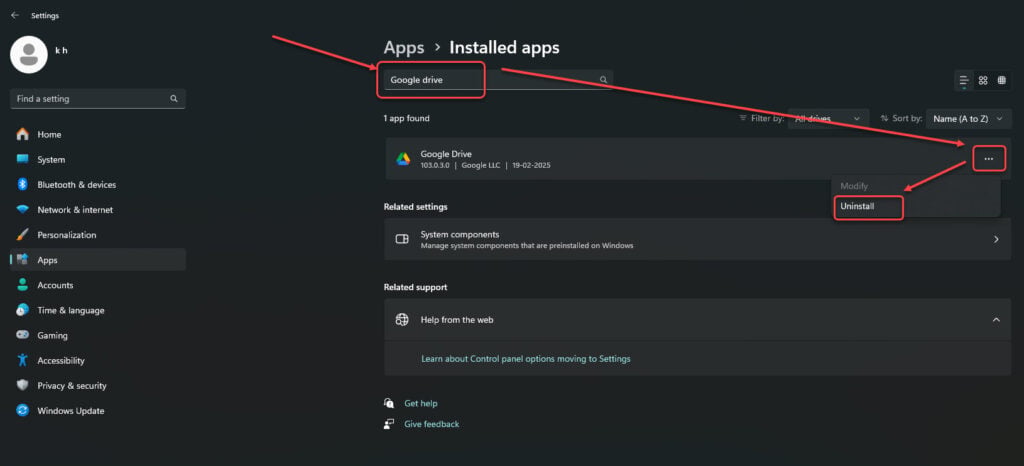
Task: Switch to grid view layout
Action: [x=983, y=81]
